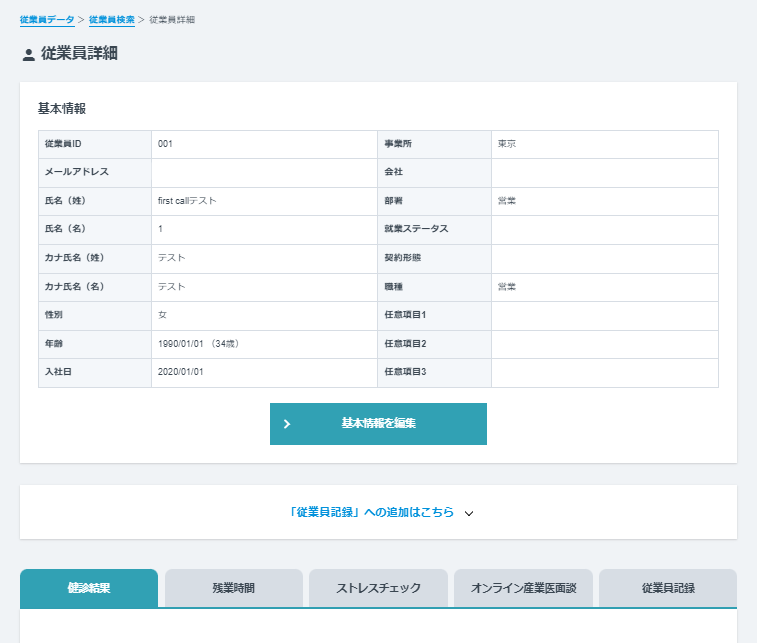The height and width of the screenshot is (643, 757).
Task: Click the 年齢 value showing 34歳
Action: point(198,344)
